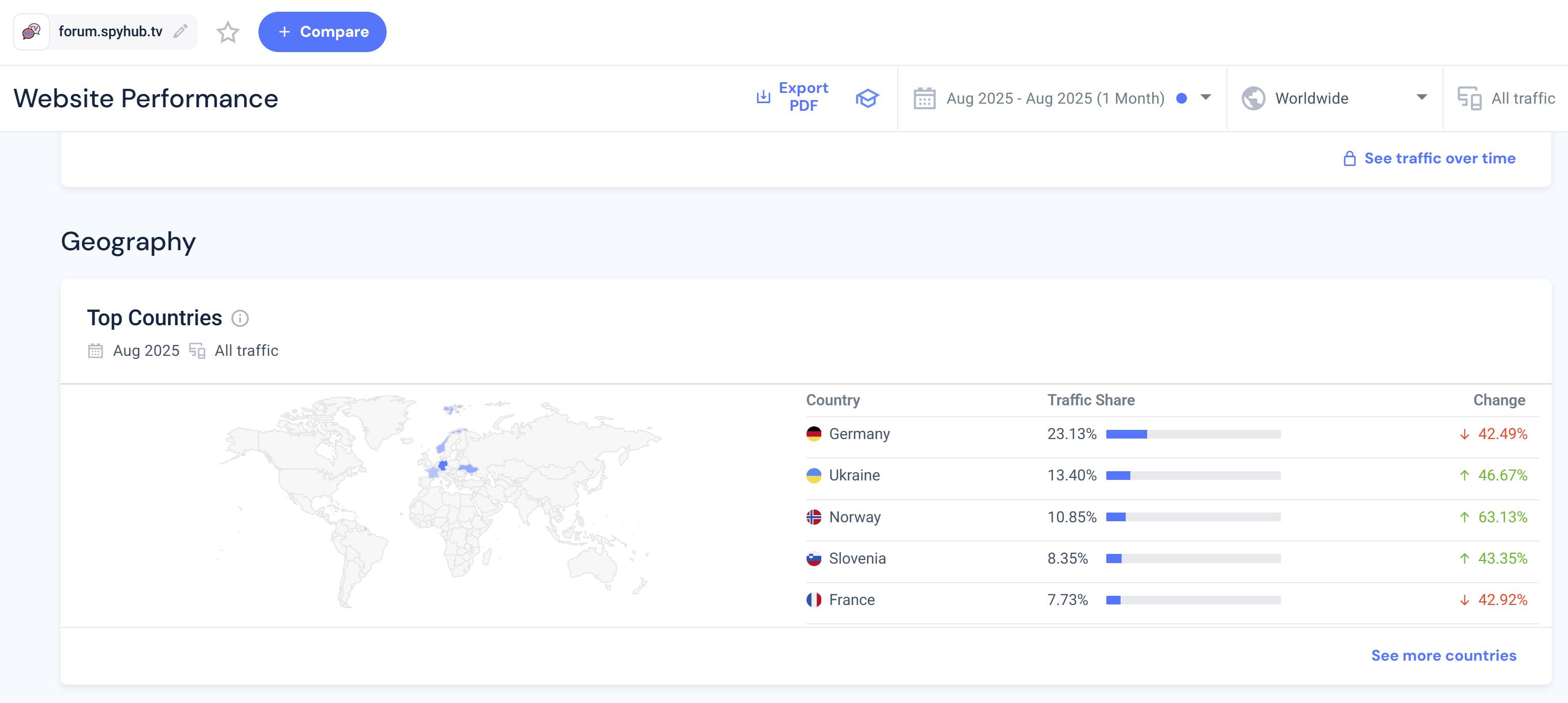This screenshot has height=703, width=1568.
Task: Click the calendar icon in date filter
Action: (924, 98)
